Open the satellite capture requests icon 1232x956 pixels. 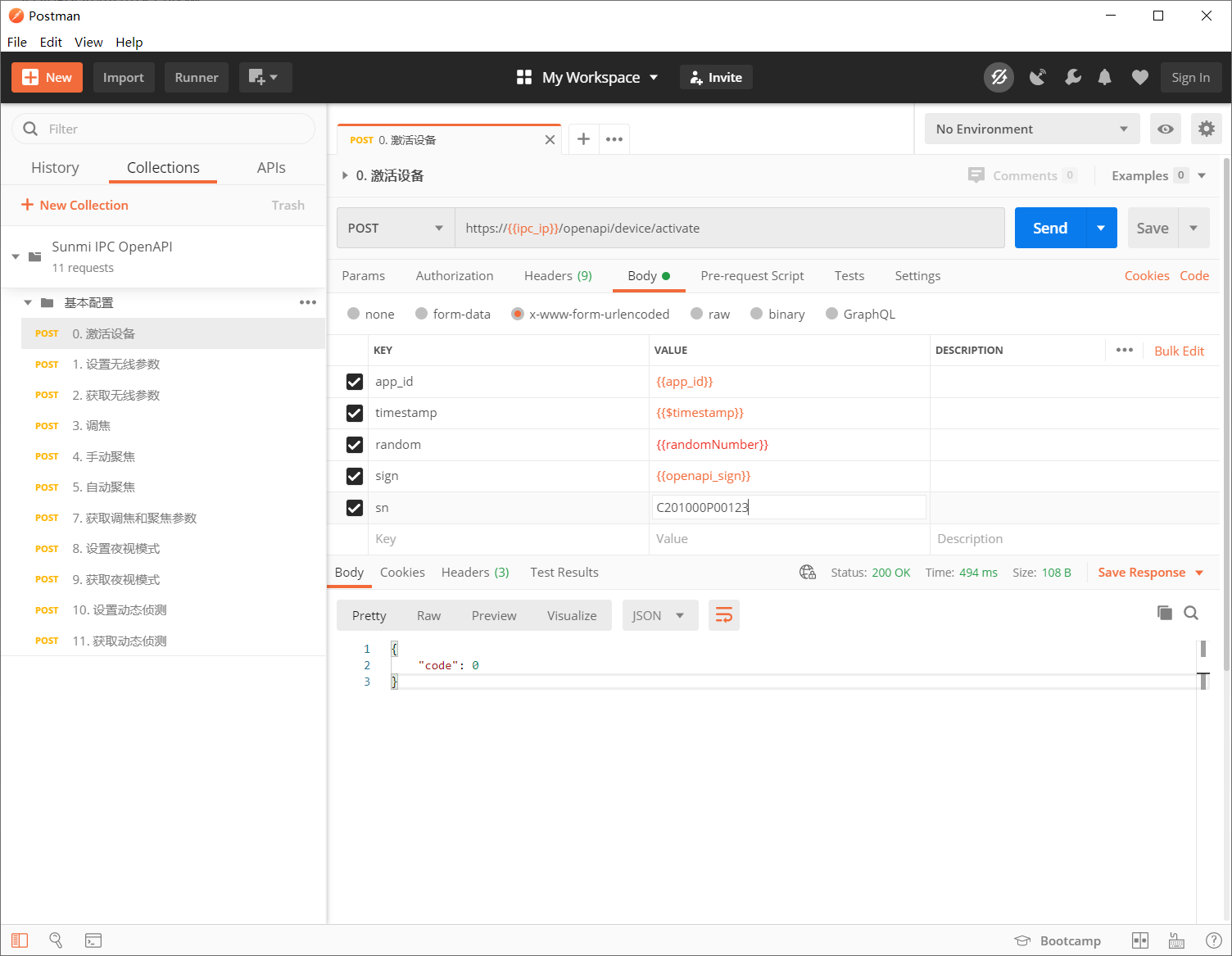[1038, 77]
